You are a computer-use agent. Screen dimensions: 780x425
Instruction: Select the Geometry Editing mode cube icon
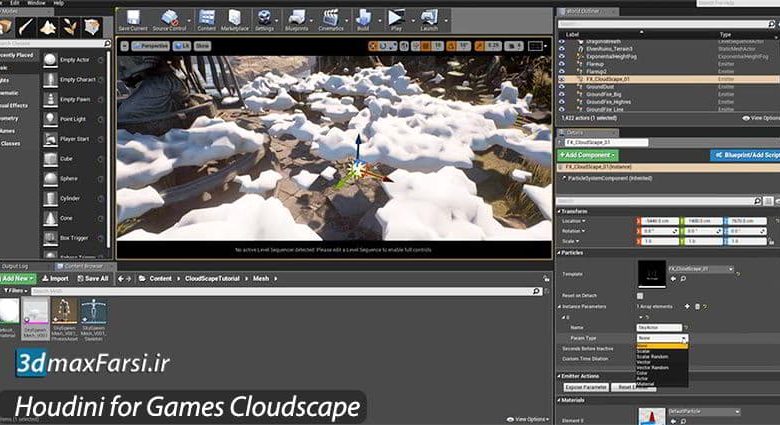(x=92, y=27)
